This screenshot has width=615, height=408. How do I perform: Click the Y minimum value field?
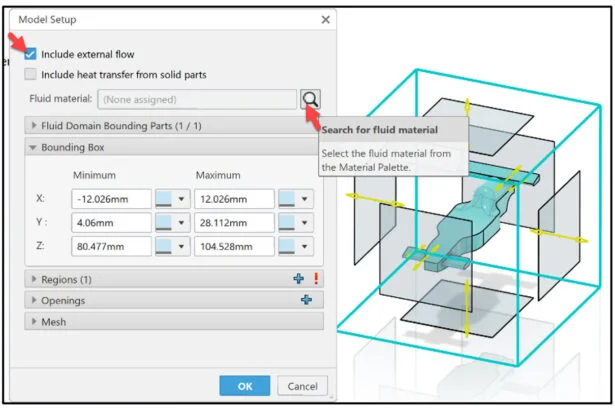[x=111, y=222]
